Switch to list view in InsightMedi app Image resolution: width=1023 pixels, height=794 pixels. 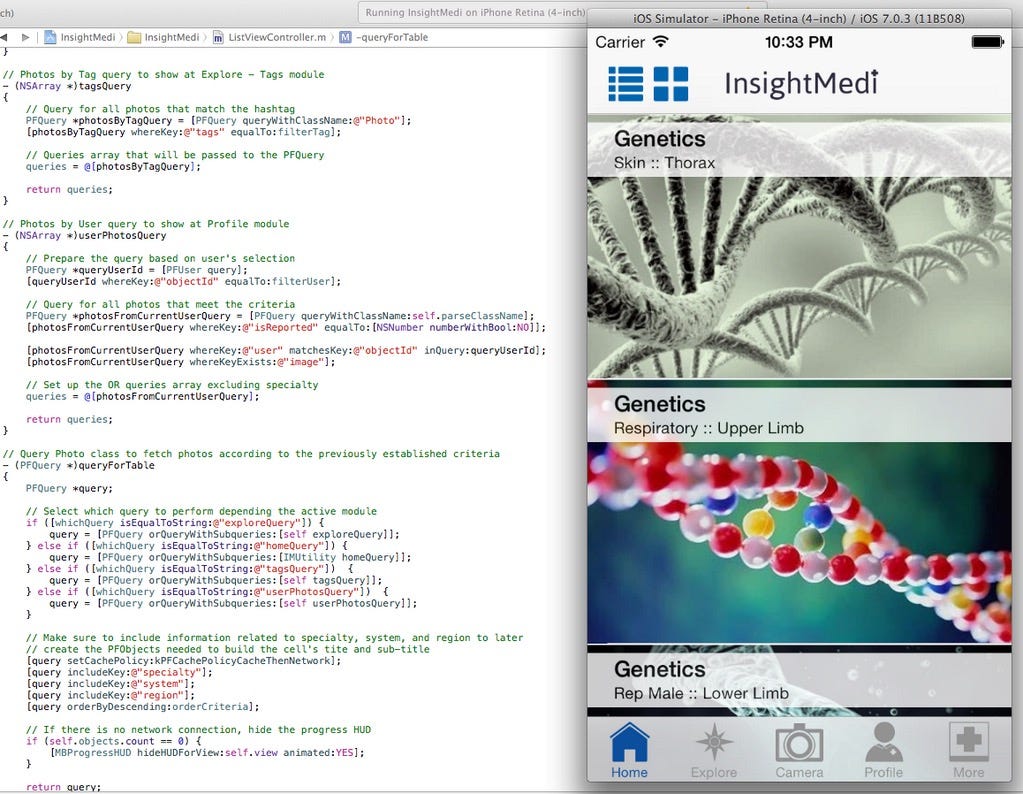pyautogui.click(x=625, y=84)
